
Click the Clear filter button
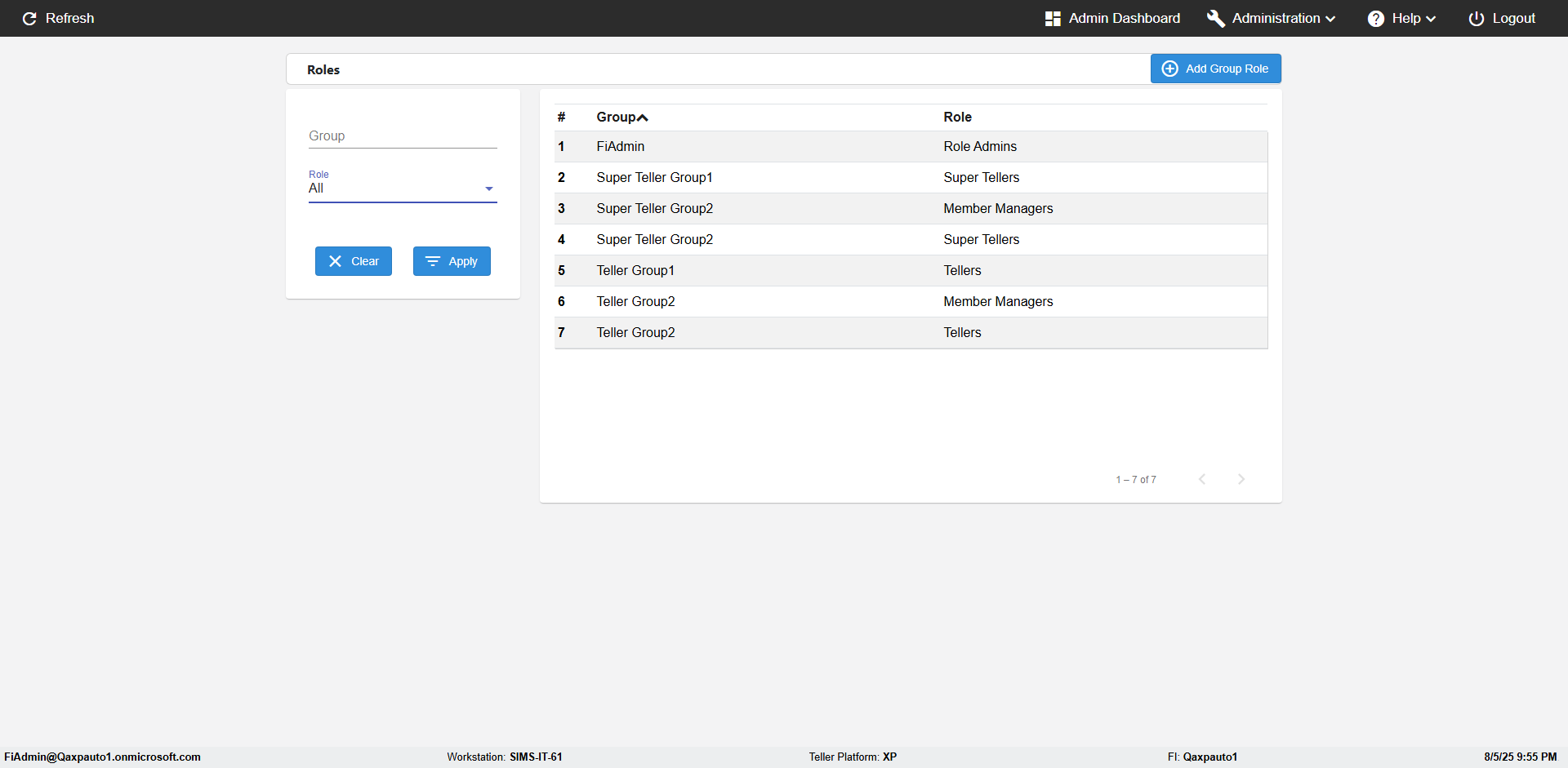coord(354,261)
